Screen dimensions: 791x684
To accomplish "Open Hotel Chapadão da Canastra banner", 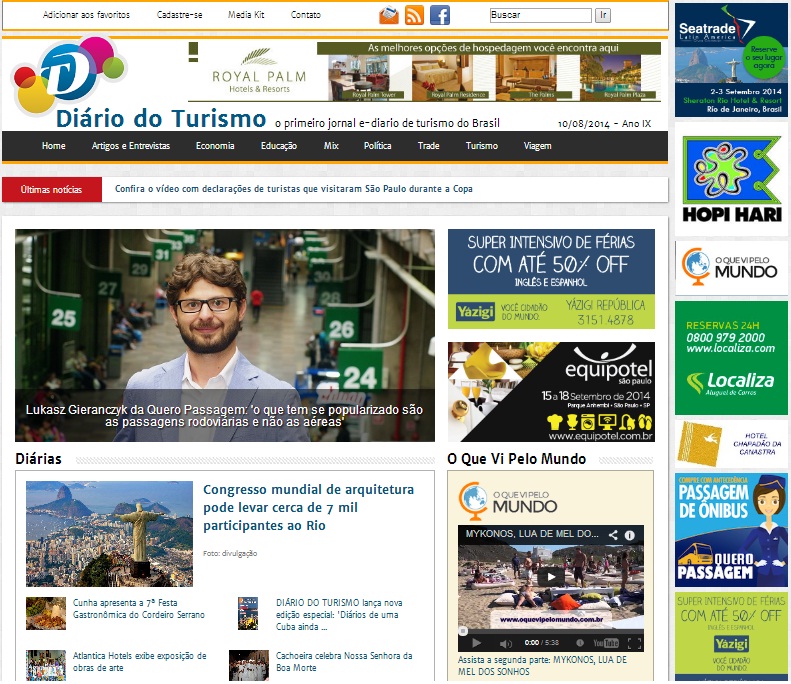I will [731, 444].
